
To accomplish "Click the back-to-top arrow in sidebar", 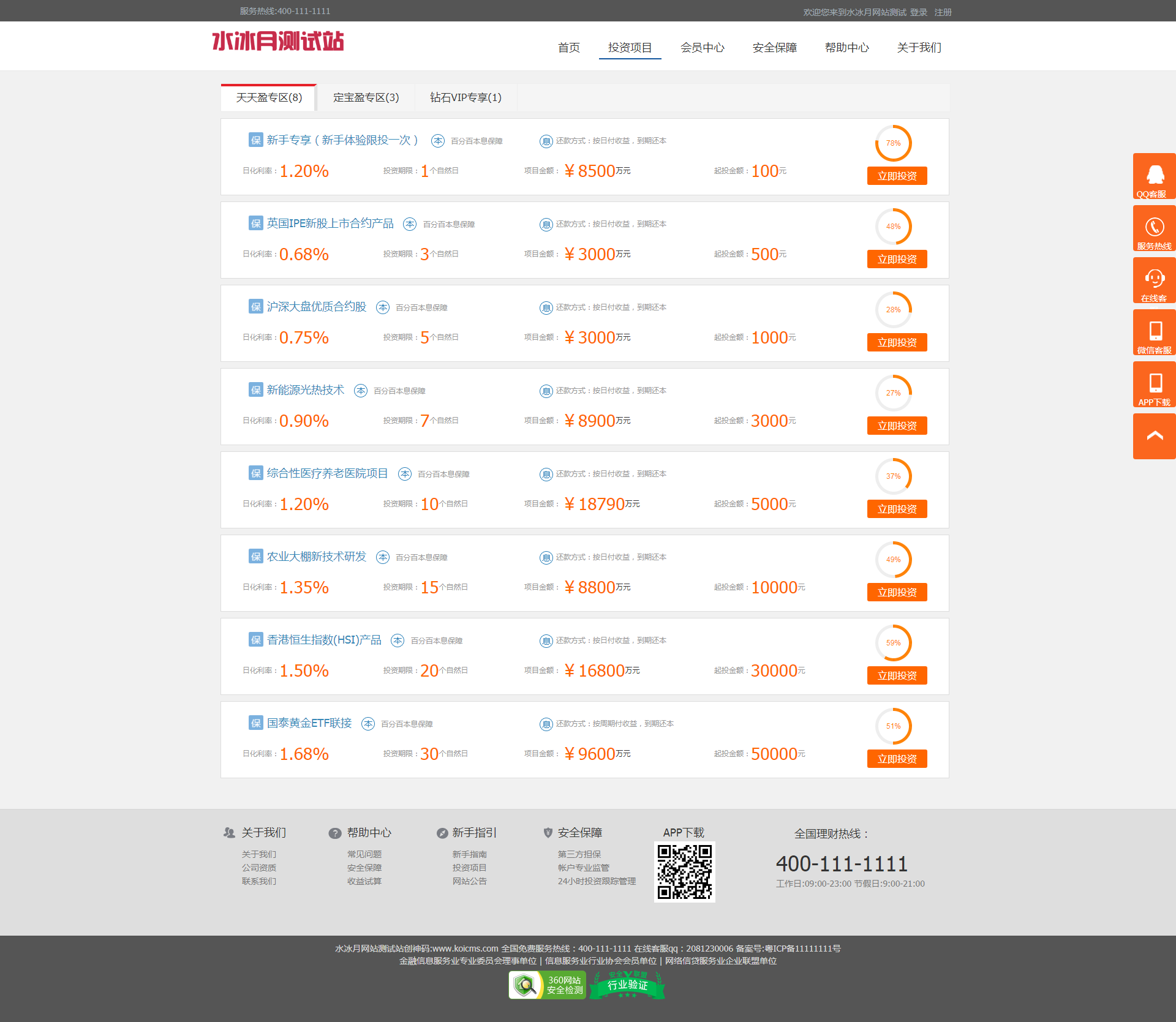I will click(1155, 436).
